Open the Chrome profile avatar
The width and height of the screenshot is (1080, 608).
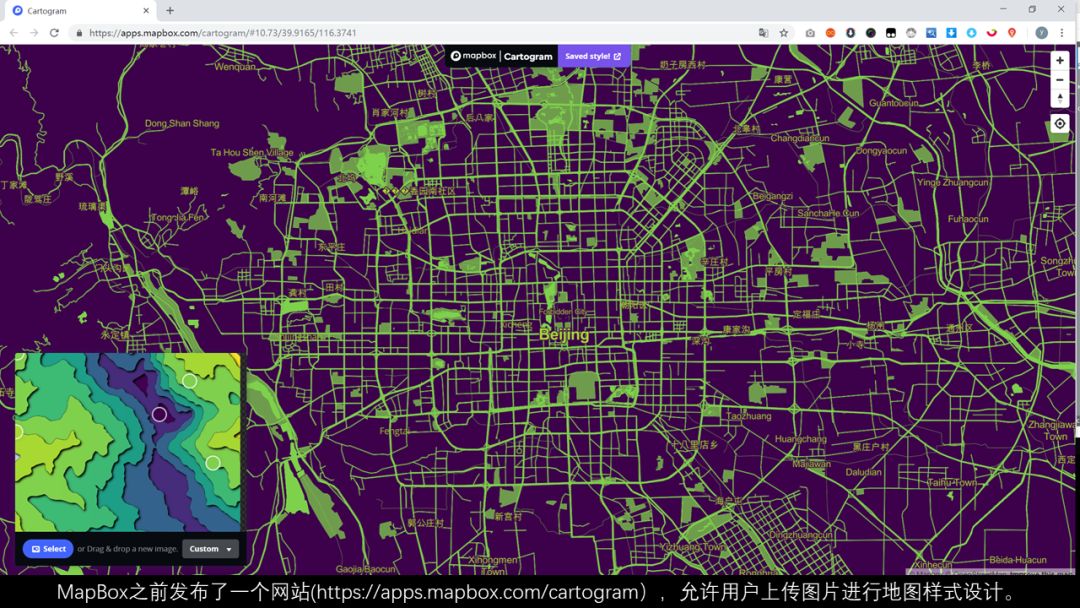pyautogui.click(x=1040, y=32)
